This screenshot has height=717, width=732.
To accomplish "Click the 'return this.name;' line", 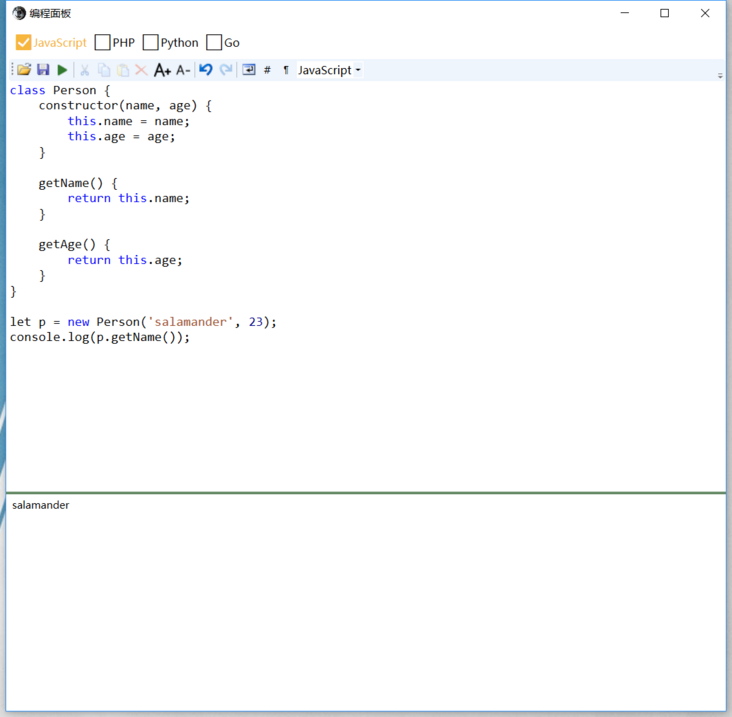I will tap(128, 198).
